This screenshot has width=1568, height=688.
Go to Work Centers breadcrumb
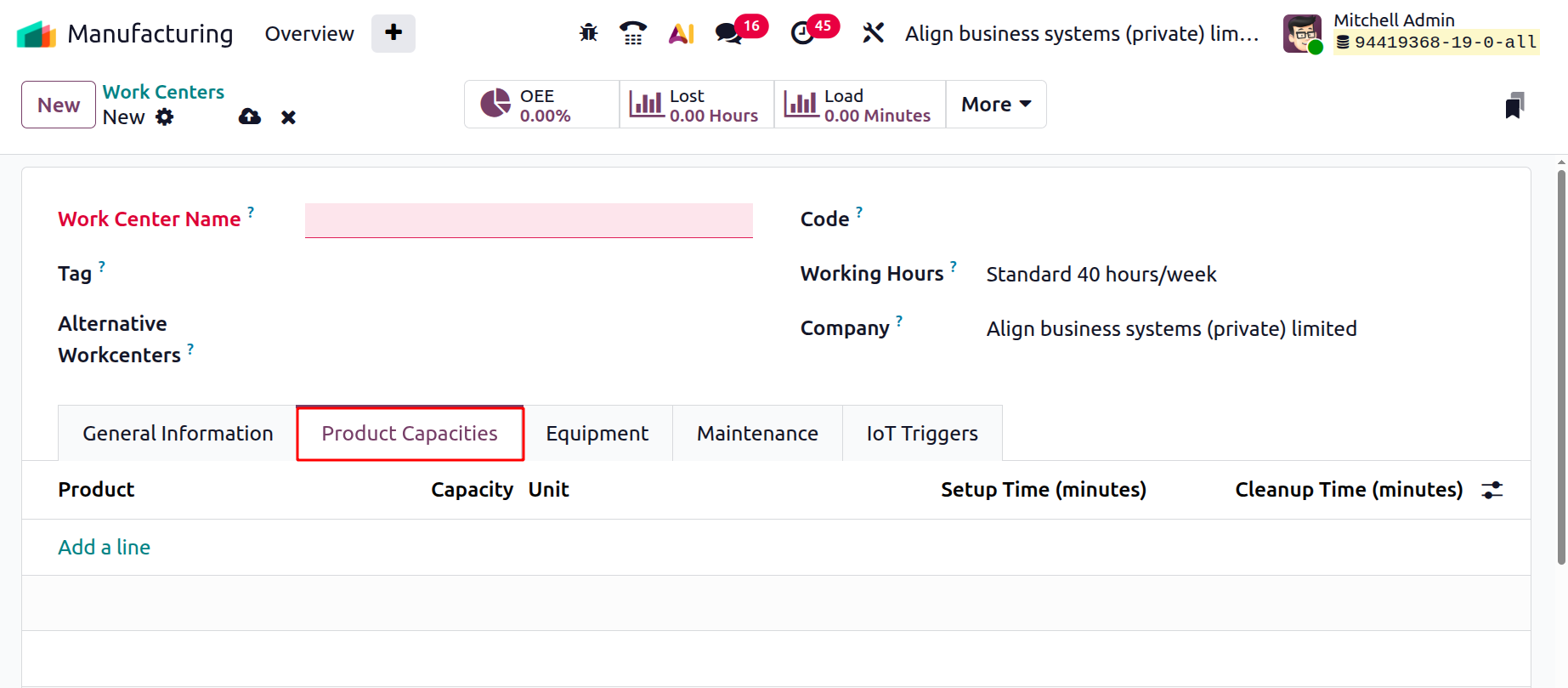tap(163, 92)
